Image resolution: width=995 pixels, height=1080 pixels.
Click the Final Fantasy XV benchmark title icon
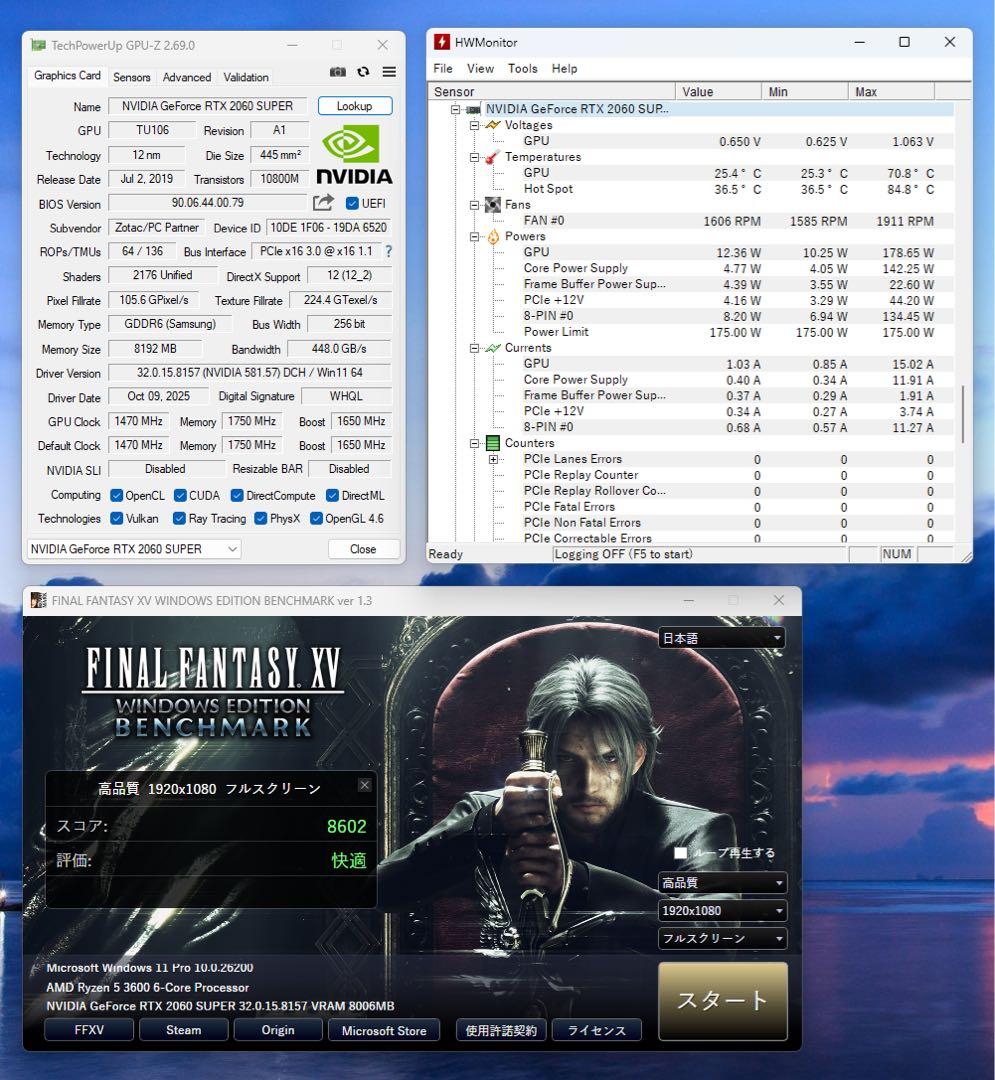(x=39, y=600)
